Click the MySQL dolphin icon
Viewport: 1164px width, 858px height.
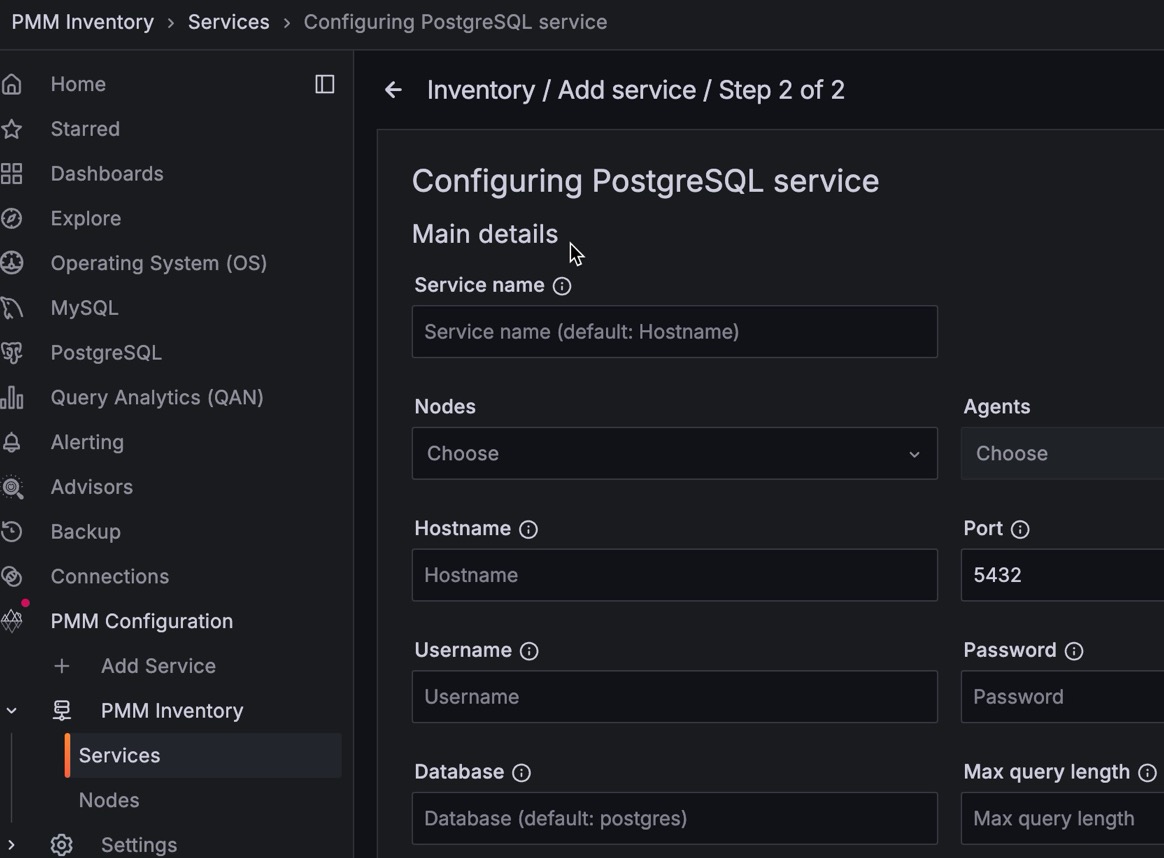pos(11,308)
